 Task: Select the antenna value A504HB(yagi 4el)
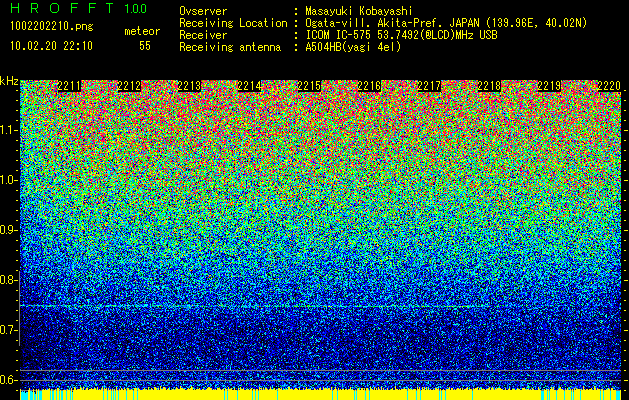353,47
